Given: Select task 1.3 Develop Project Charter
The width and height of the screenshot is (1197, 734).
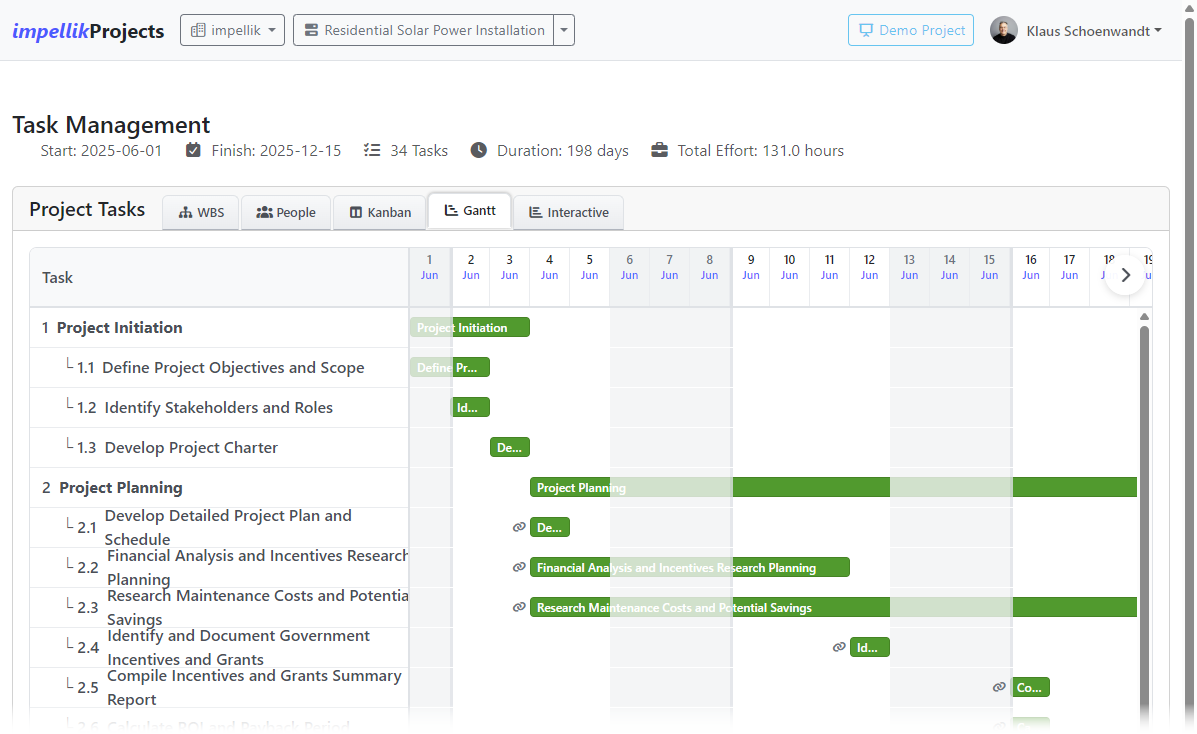Looking at the screenshot, I should [x=219, y=448].
